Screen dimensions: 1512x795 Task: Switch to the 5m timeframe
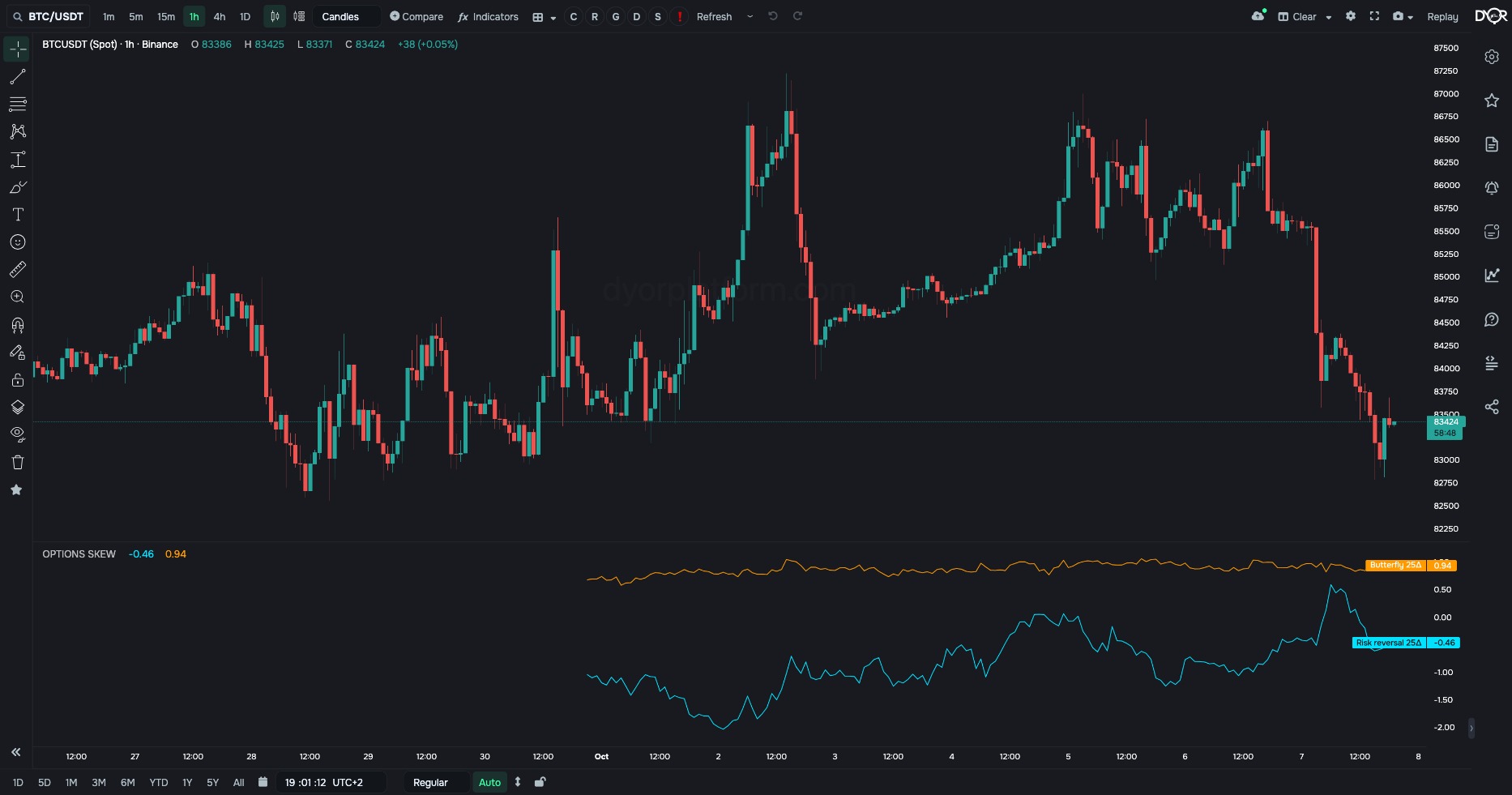click(136, 16)
